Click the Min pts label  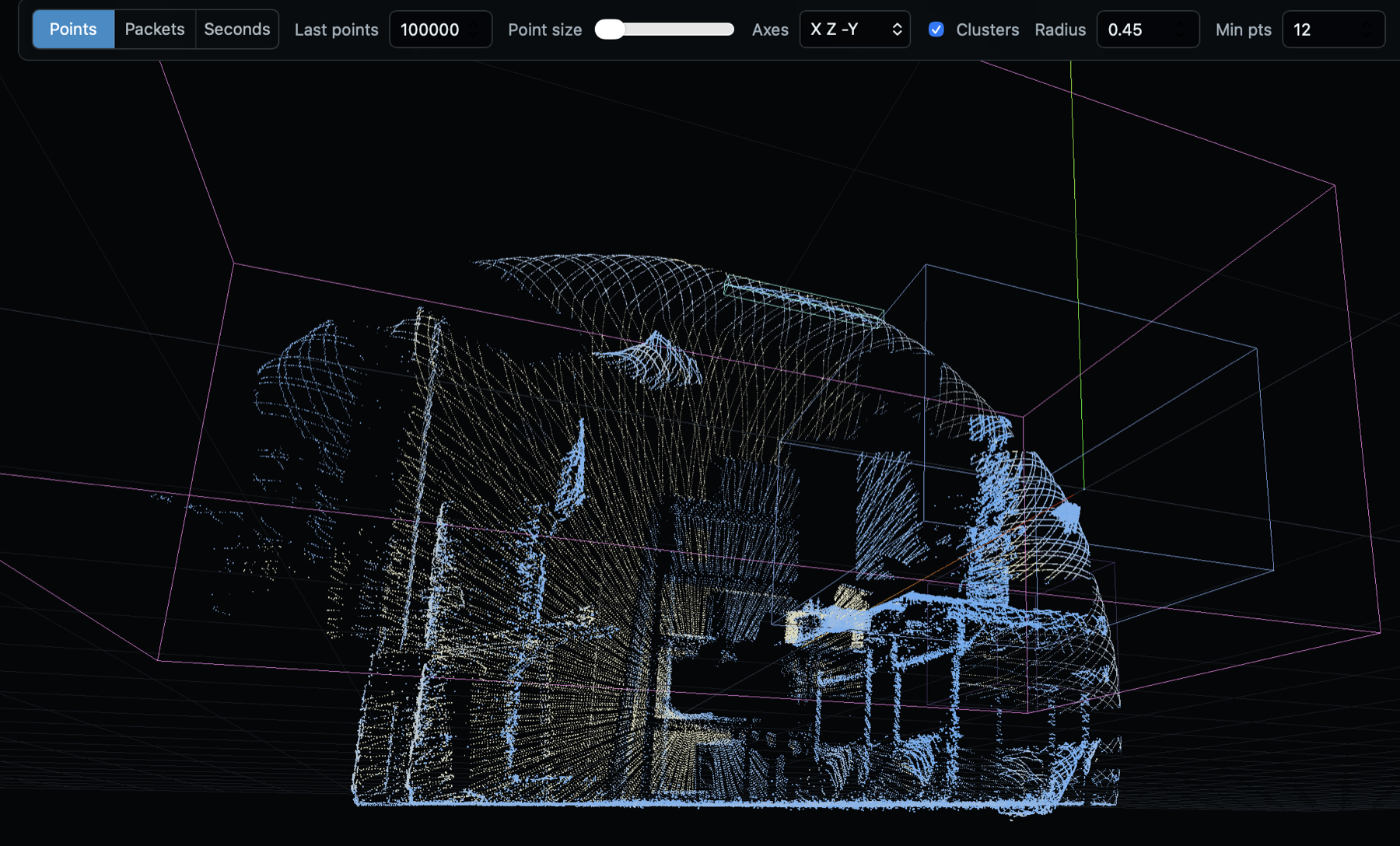(x=1243, y=30)
